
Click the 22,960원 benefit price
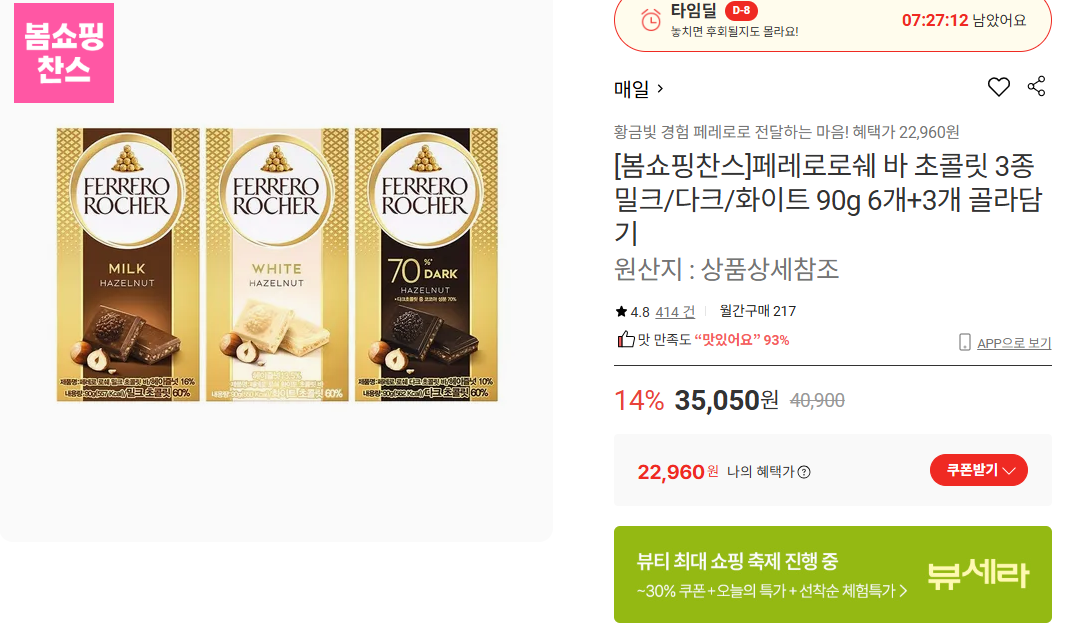click(x=677, y=473)
